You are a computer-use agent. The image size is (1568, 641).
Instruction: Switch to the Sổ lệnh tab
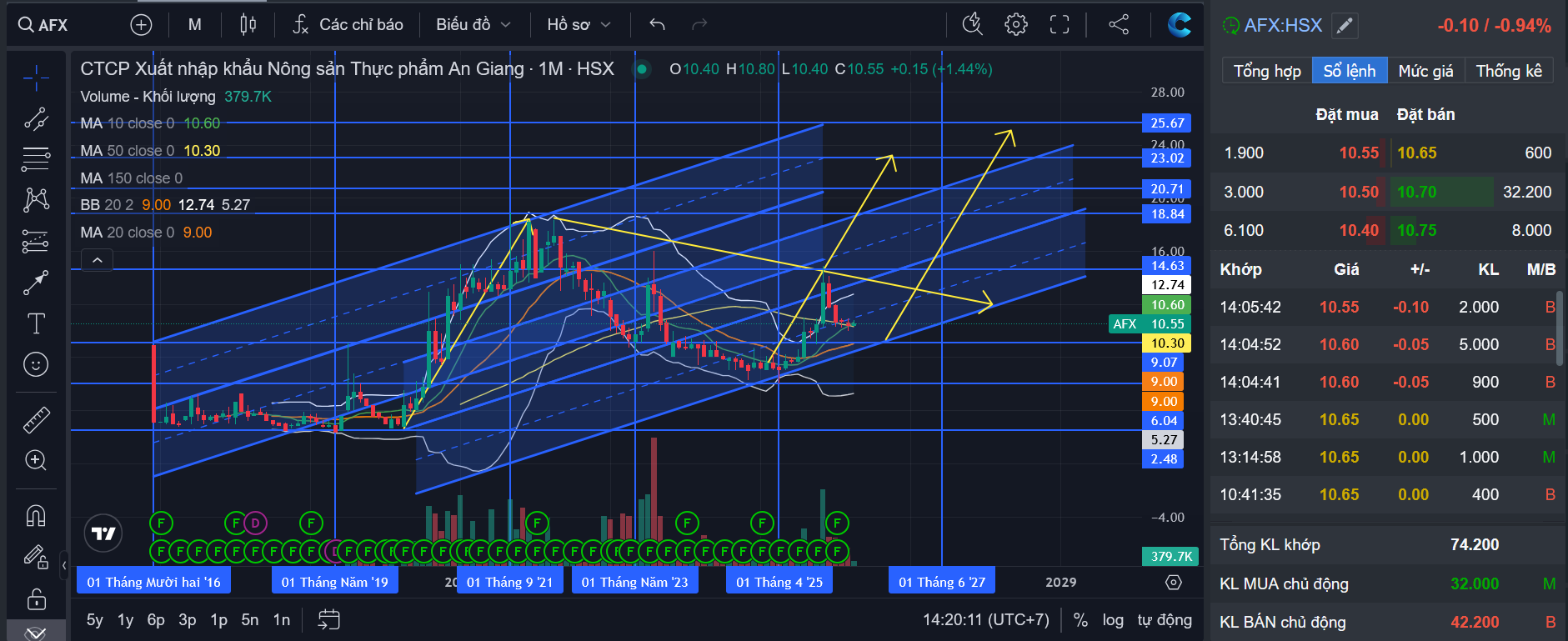pyautogui.click(x=1350, y=71)
